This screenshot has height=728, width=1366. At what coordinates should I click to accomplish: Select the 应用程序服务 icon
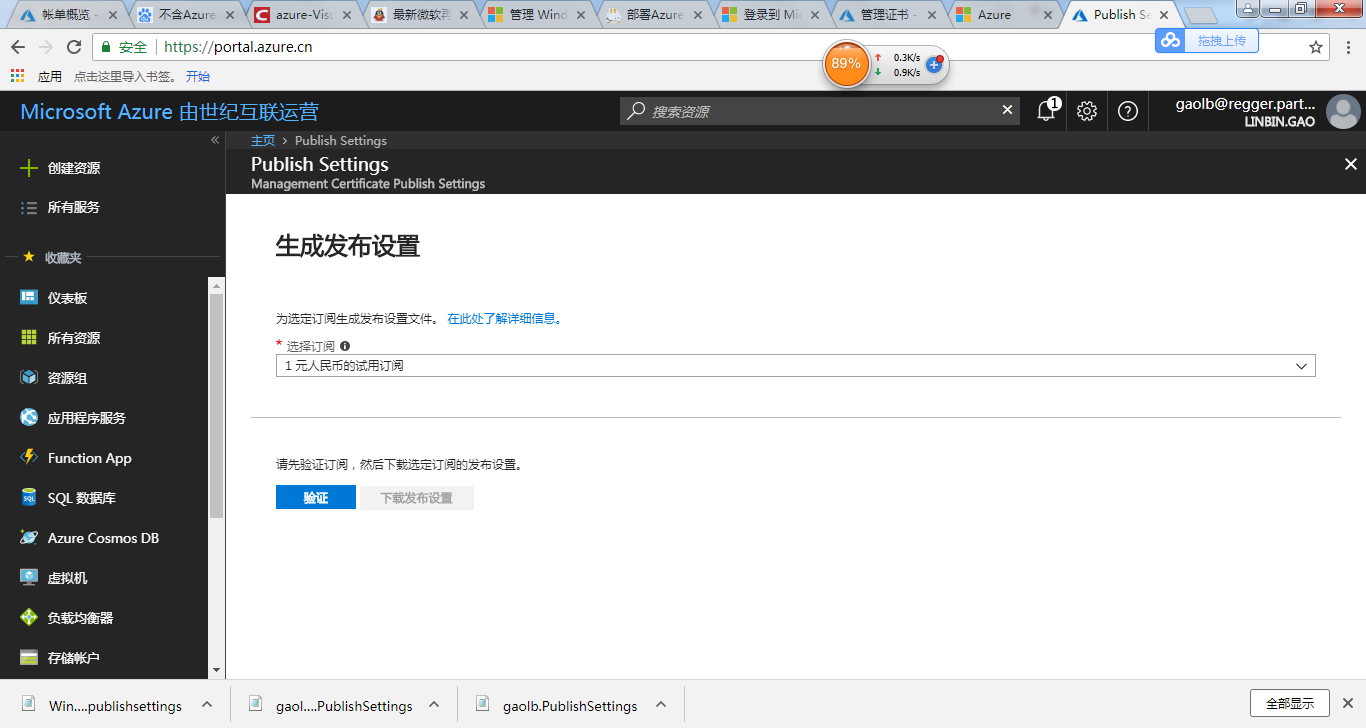pyautogui.click(x=29, y=418)
